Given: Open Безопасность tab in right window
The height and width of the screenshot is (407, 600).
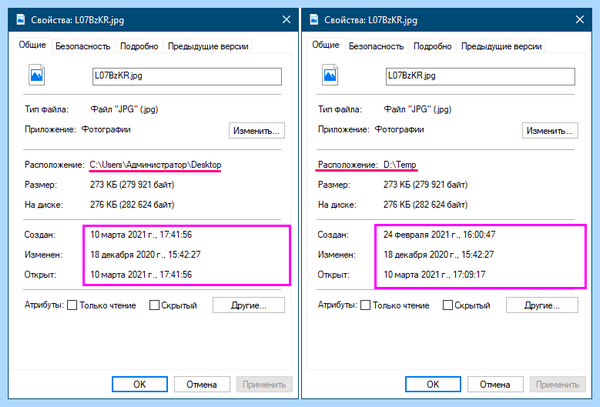Looking at the screenshot, I should pos(376,46).
